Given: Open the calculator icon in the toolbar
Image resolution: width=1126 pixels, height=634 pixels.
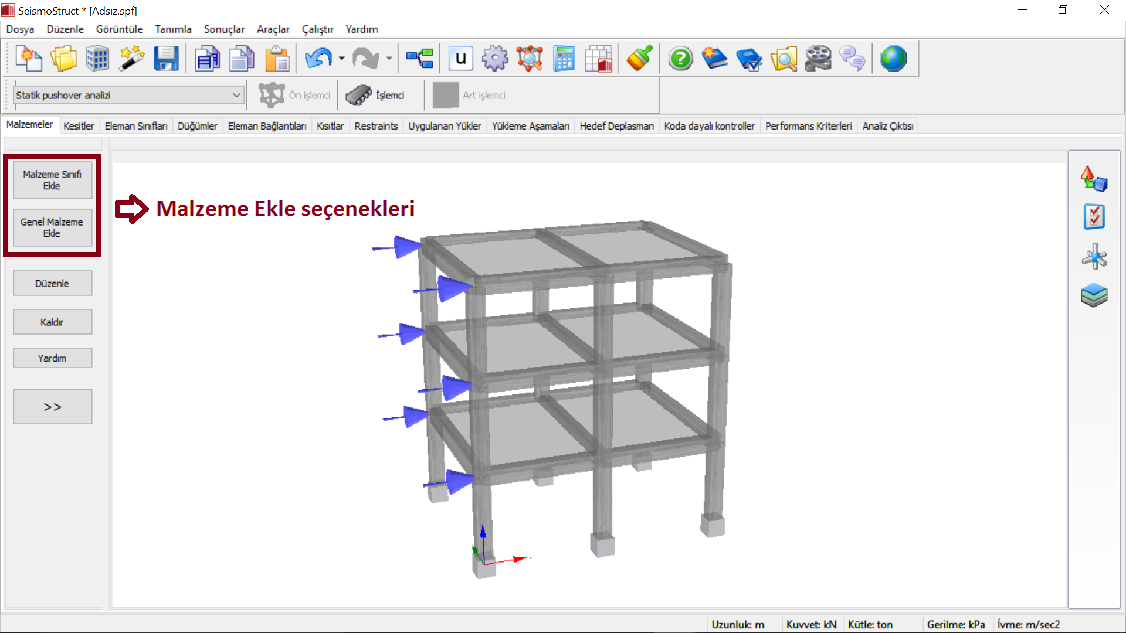Looking at the screenshot, I should (565, 59).
